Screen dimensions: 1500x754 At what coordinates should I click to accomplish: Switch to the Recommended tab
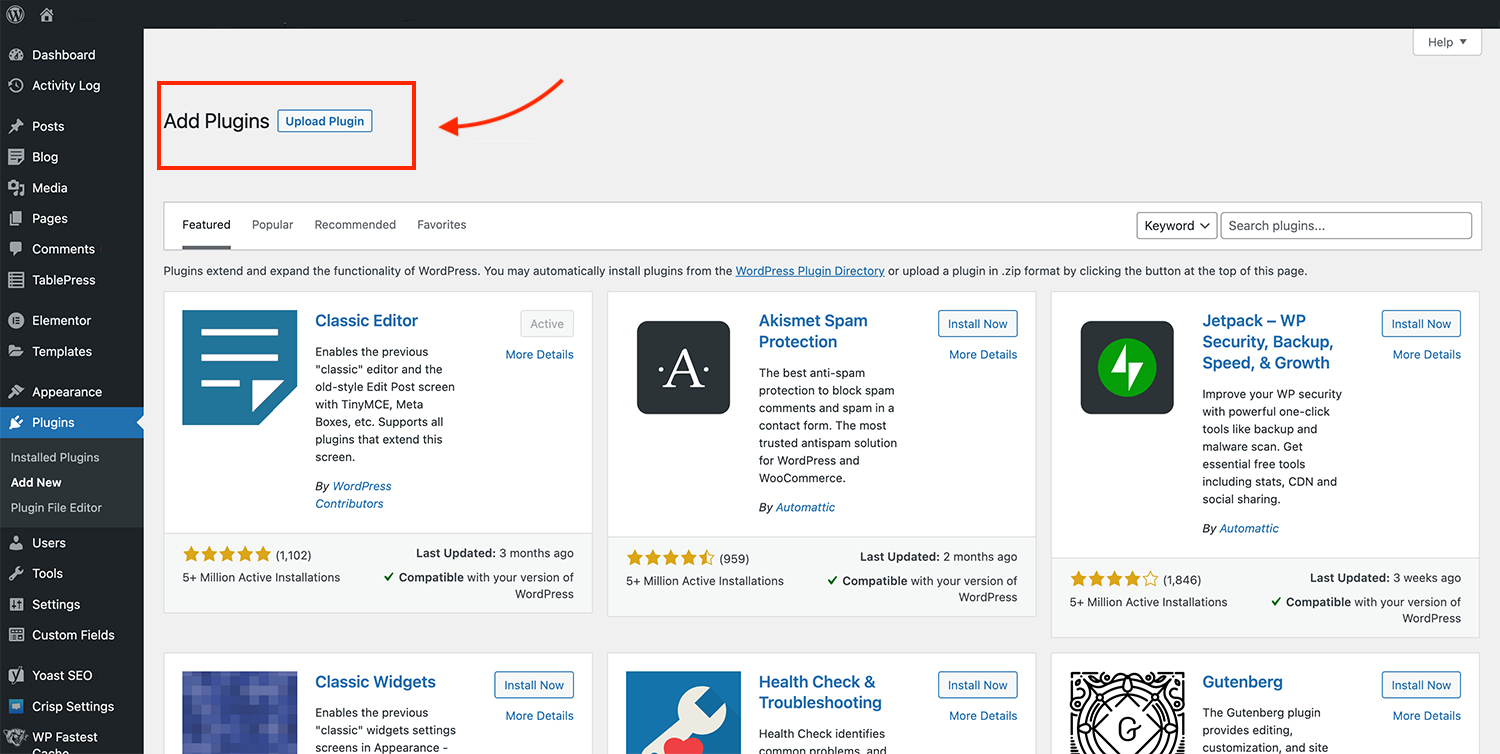click(x=355, y=225)
